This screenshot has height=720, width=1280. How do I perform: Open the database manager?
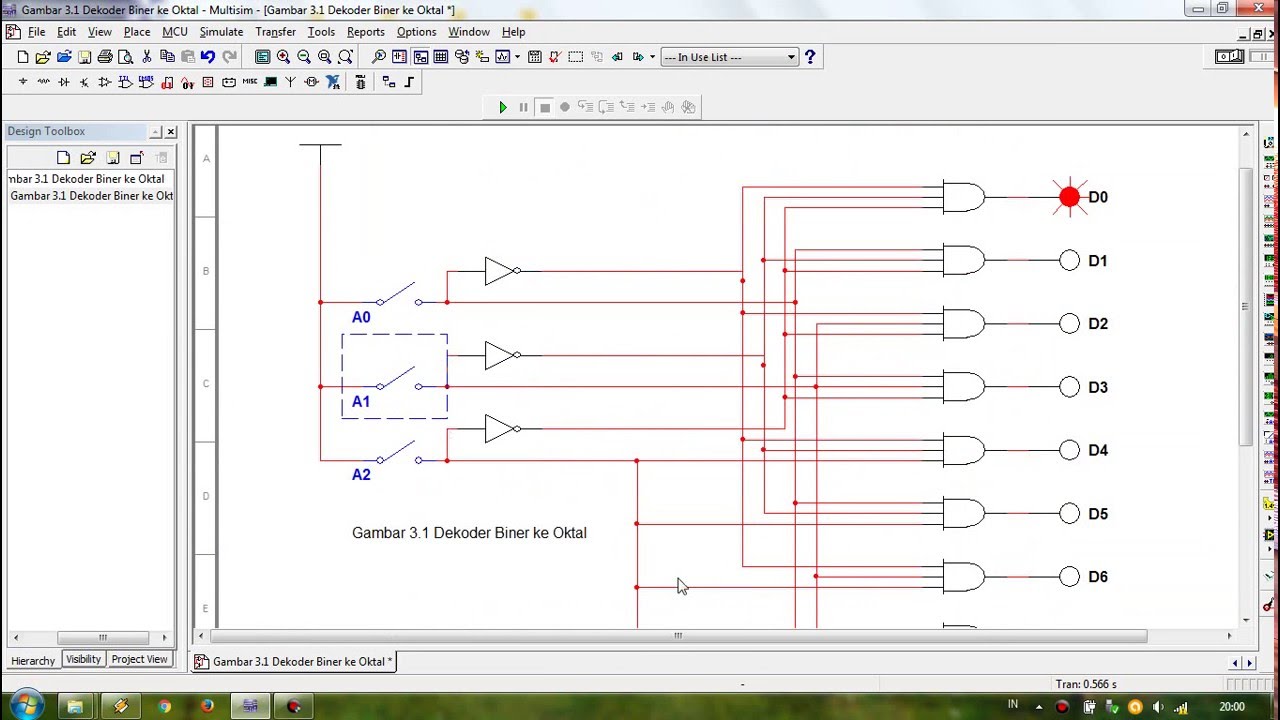(x=461, y=57)
